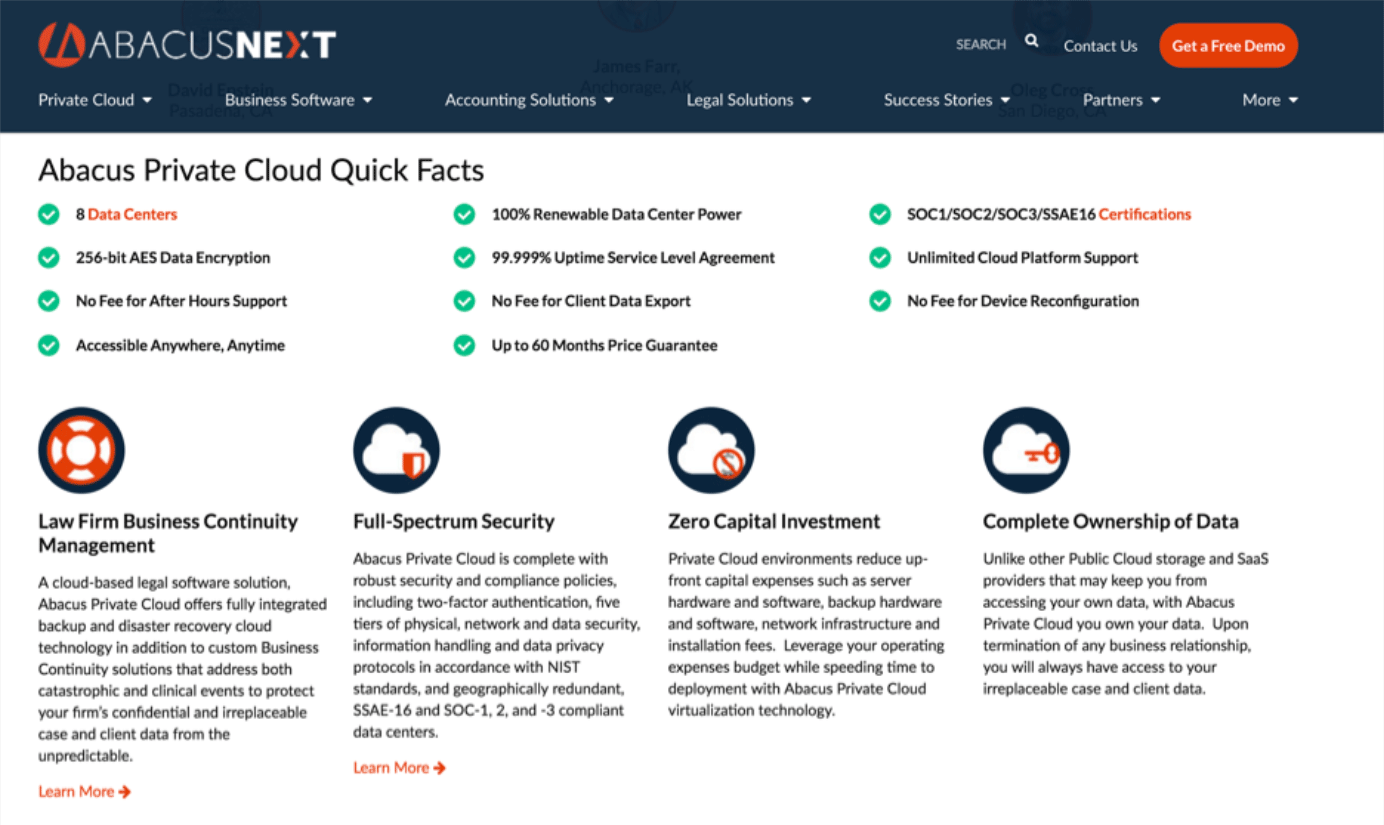Click green checkmark beside 8 Data Centers

pyautogui.click(x=48, y=214)
